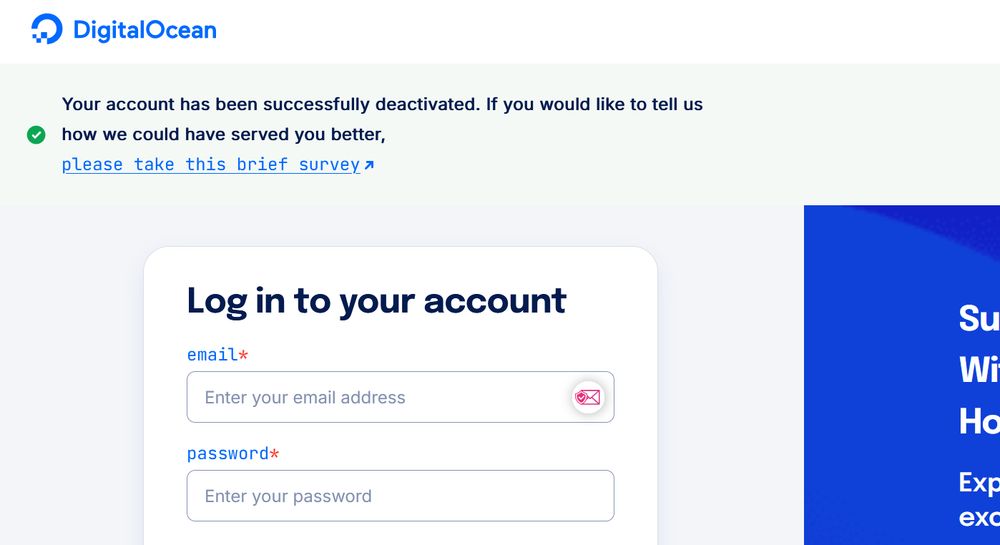Screen dimensions: 1000x545
Task: Click the envelope shield icon in email field
Action: (587, 397)
